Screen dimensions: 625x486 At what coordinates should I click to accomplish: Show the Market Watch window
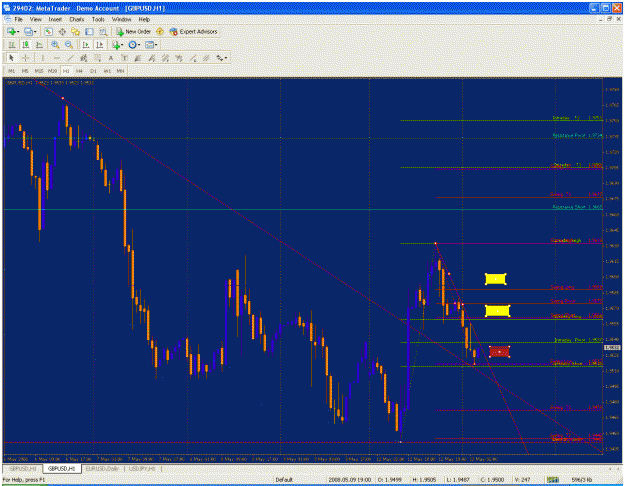point(48,31)
